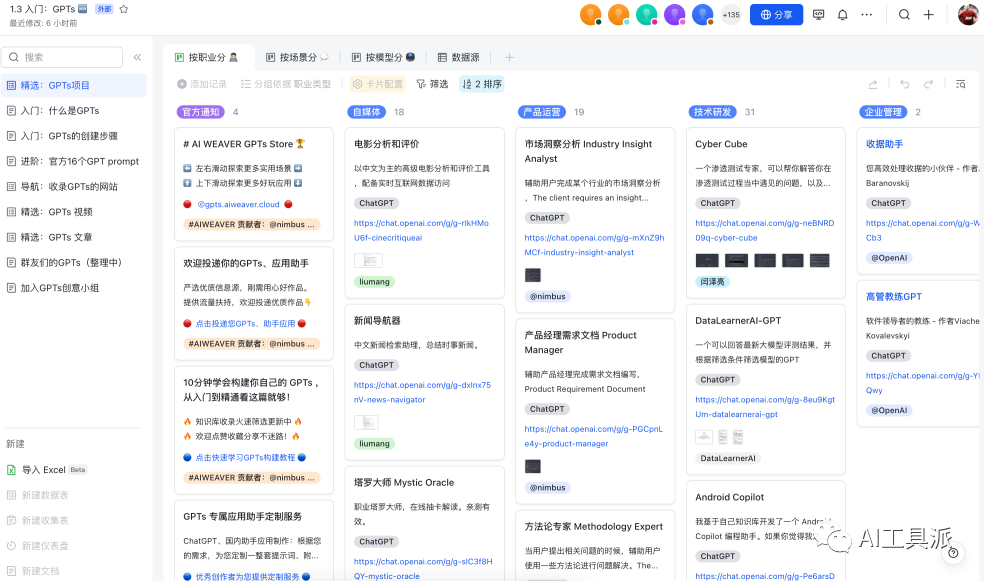
Task: Click 新建仪表盘 to create a dashboard
Action: [38, 546]
